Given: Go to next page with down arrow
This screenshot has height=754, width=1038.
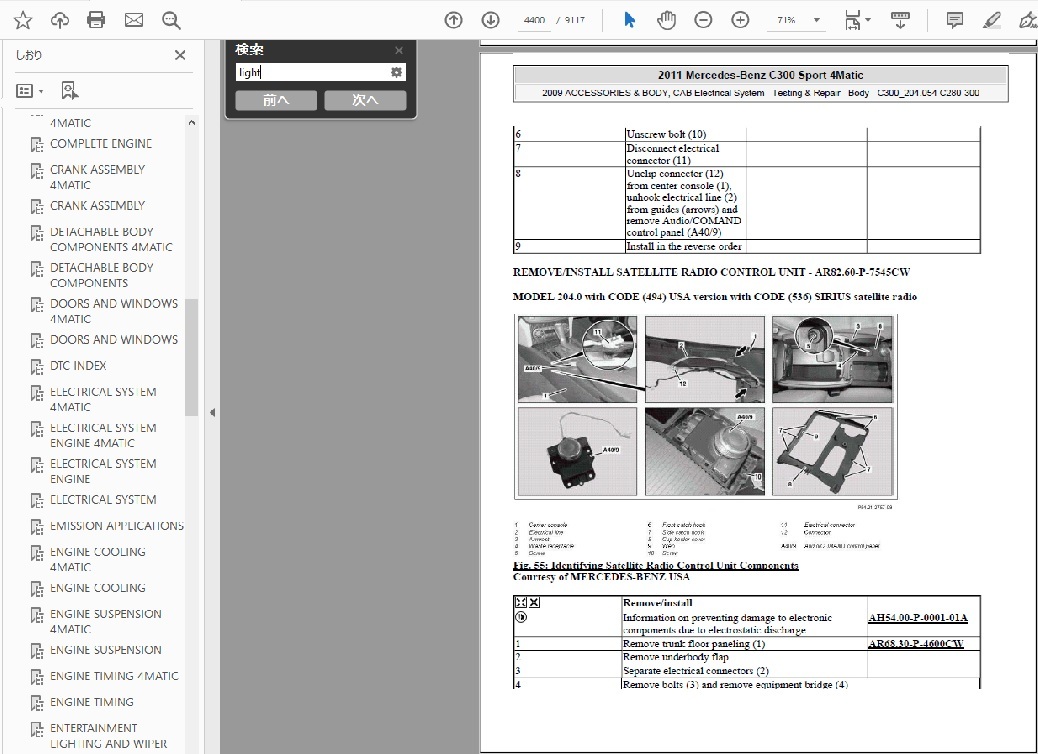Looking at the screenshot, I should (491, 21).
